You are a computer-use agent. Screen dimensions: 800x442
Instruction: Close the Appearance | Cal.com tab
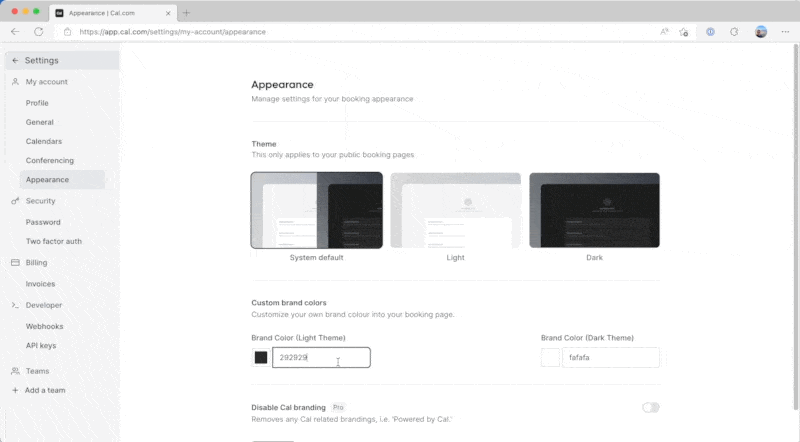(168, 13)
